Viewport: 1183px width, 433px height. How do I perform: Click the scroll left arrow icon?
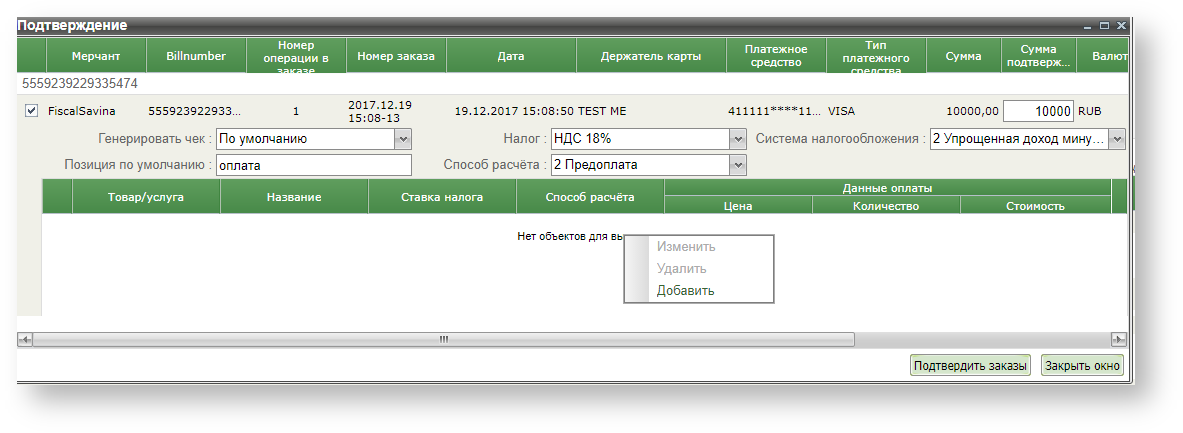[24, 340]
